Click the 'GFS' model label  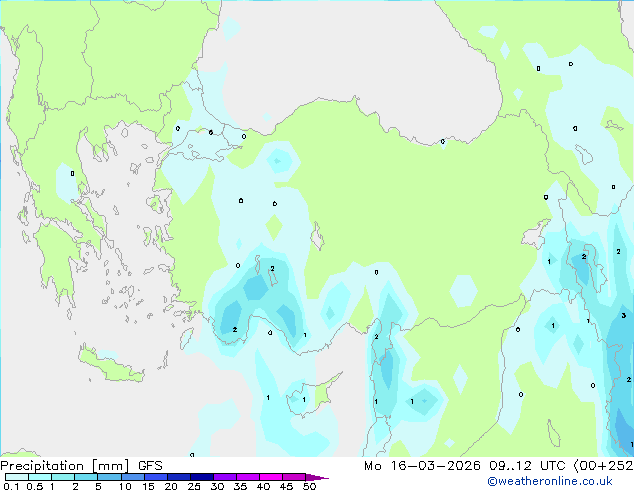(x=150, y=466)
